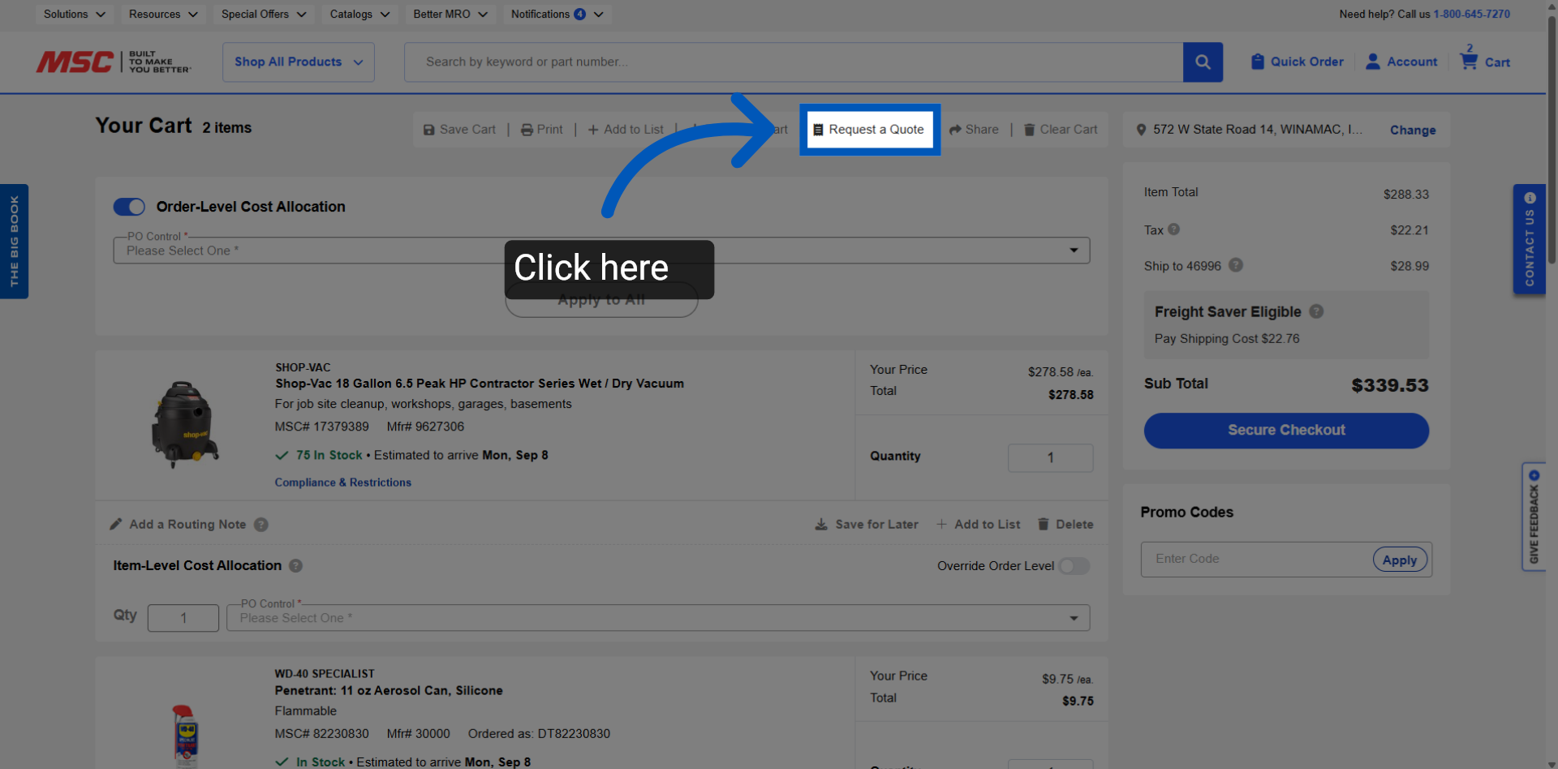Click Print in cart toolbar

coord(541,129)
